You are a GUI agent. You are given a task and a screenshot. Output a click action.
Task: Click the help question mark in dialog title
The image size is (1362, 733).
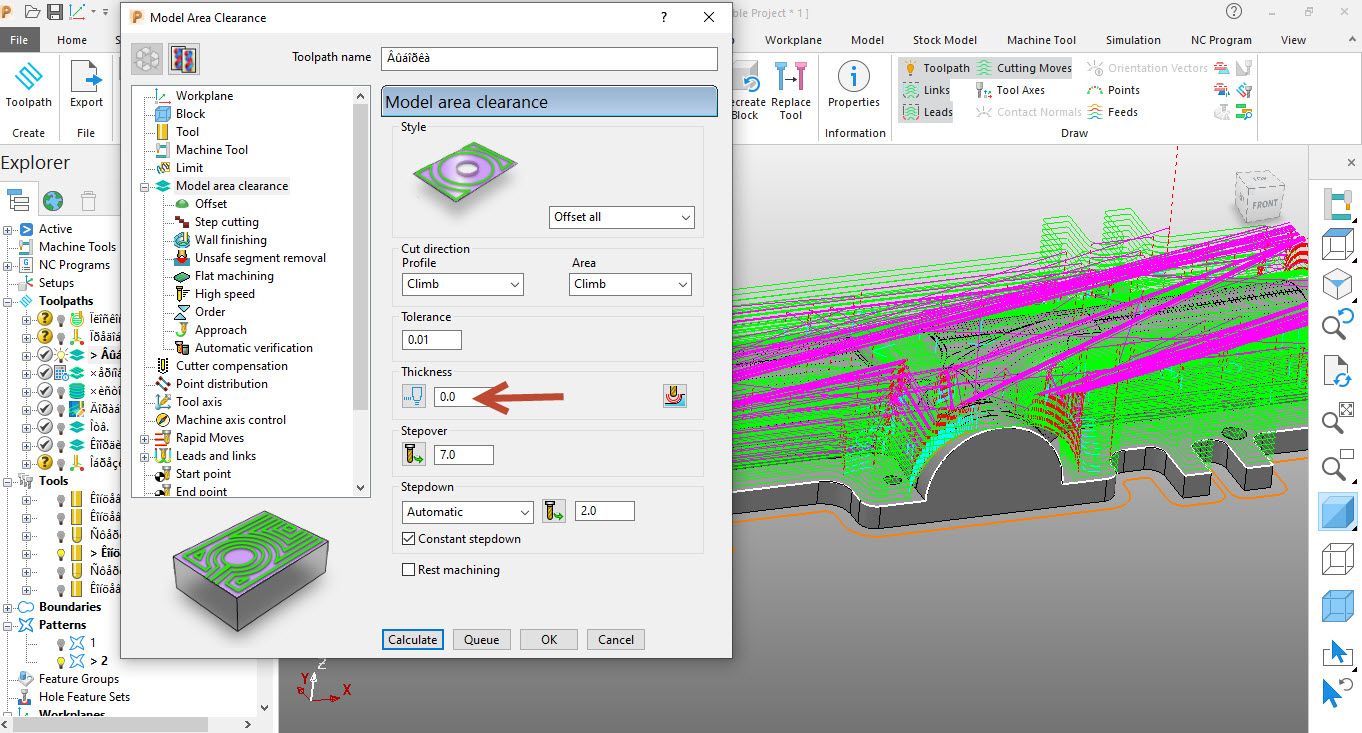pos(664,18)
